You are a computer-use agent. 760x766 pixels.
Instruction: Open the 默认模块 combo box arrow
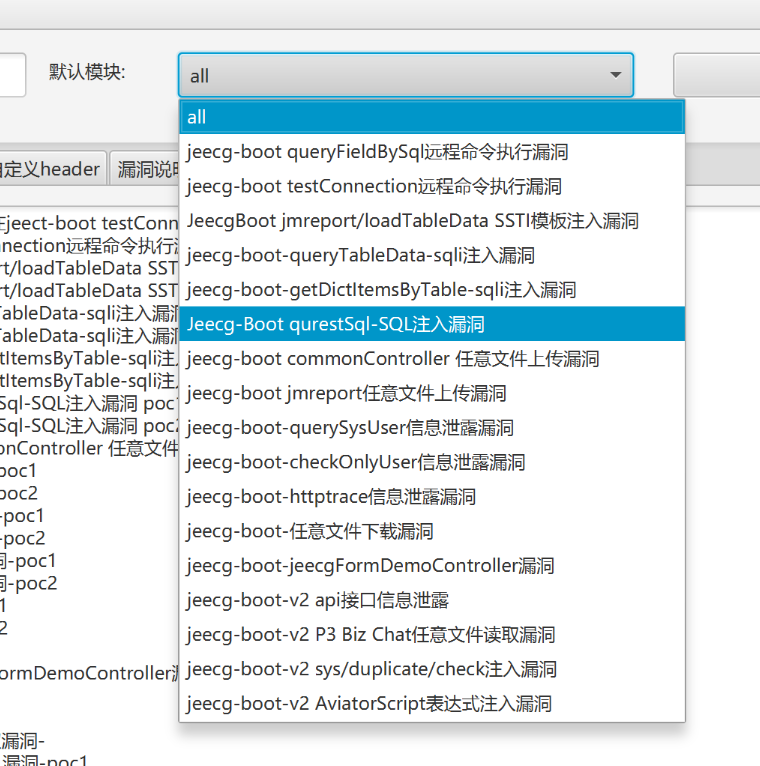[614, 75]
